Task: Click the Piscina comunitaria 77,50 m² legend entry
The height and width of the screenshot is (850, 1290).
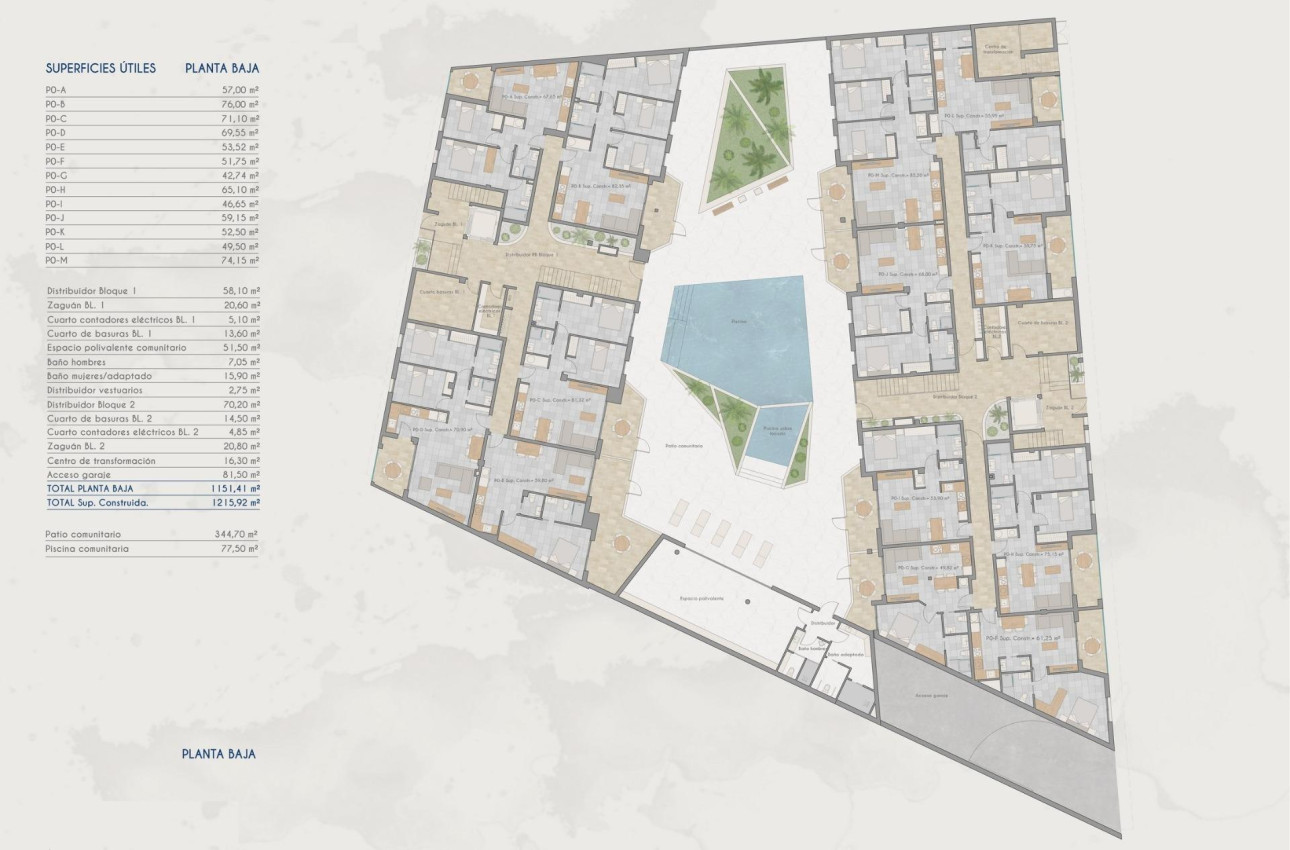Action: coord(150,548)
